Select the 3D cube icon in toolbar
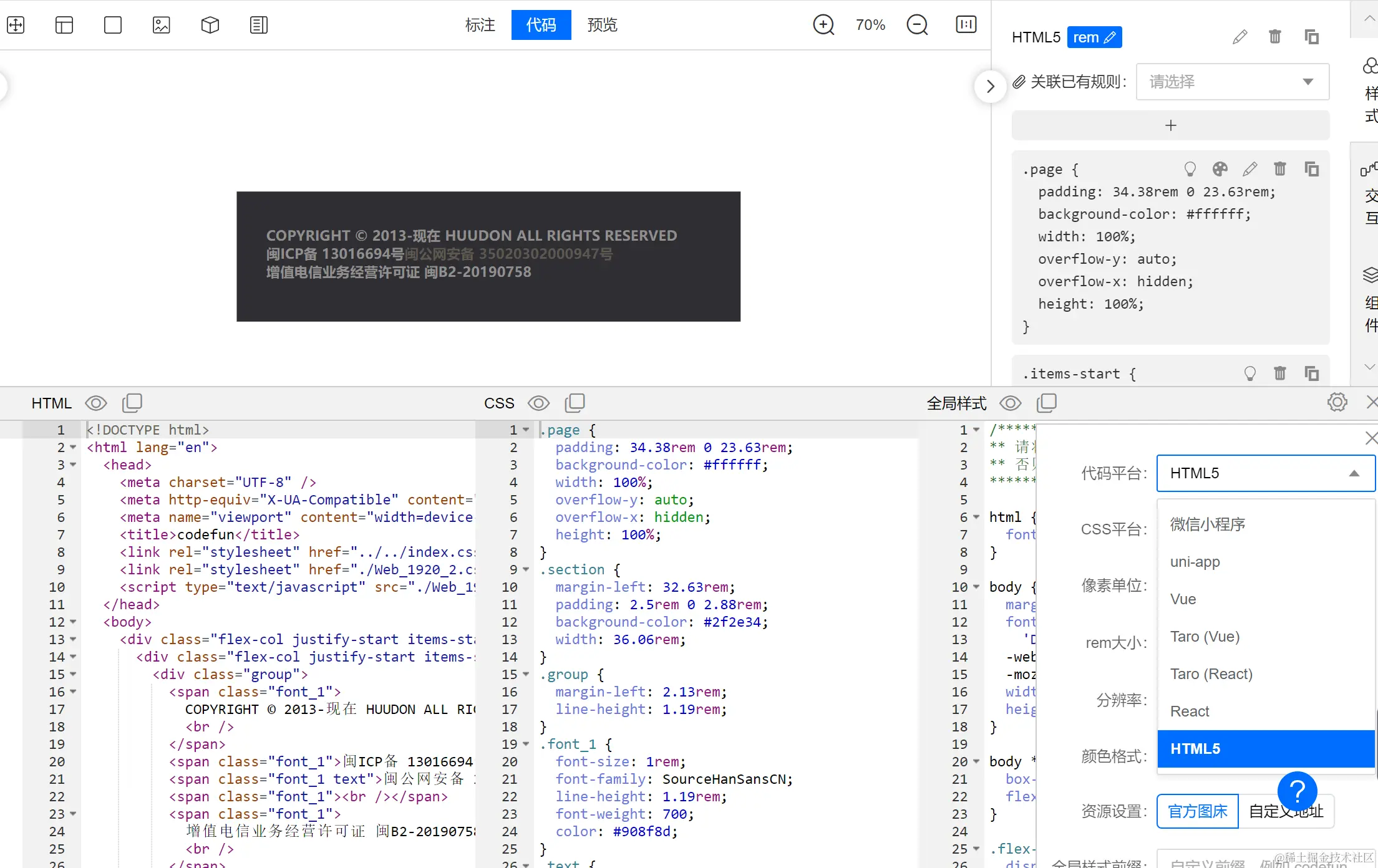This screenshot has width=1378, height=868. pyautogui.click(x=210, y=25)
